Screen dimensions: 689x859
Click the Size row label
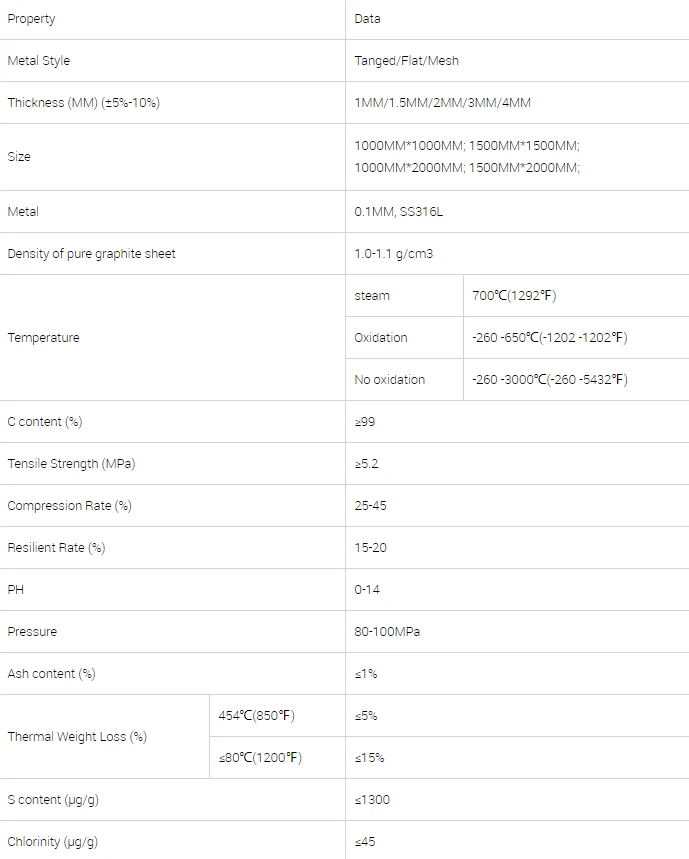coord(19,157)
